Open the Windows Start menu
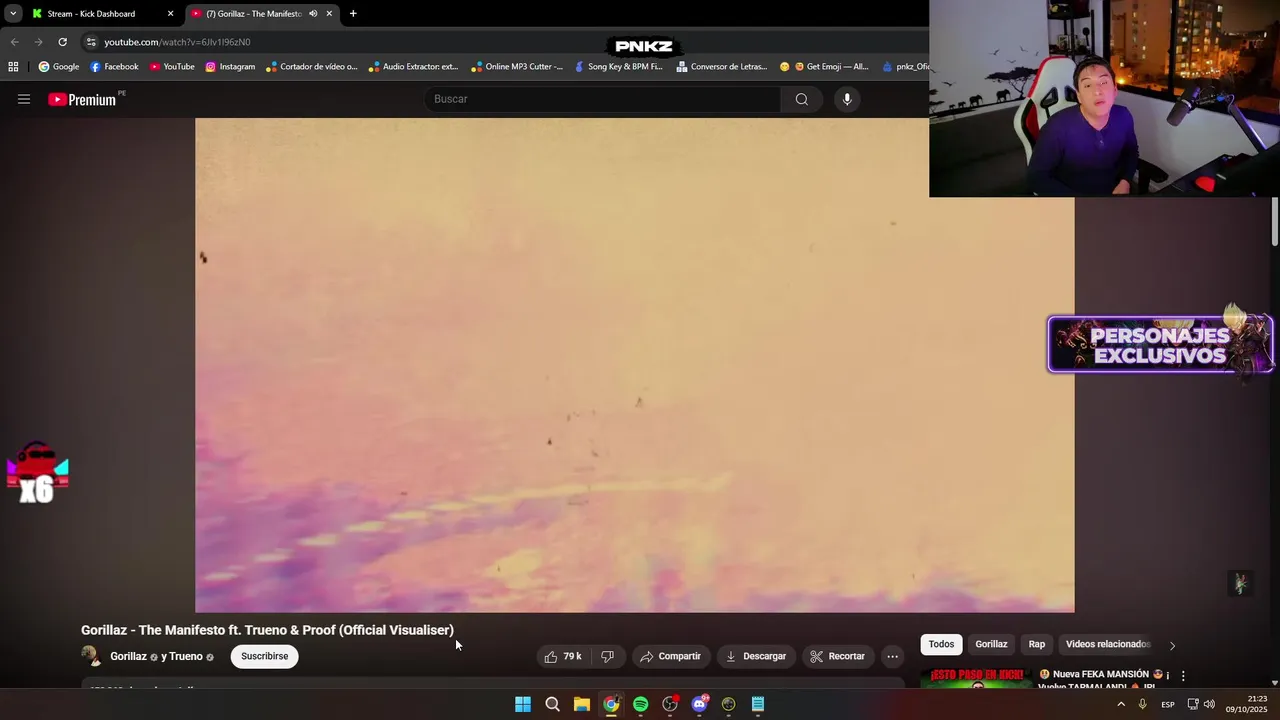Viewport: 1280px width, 720px height. pos(523,704)
